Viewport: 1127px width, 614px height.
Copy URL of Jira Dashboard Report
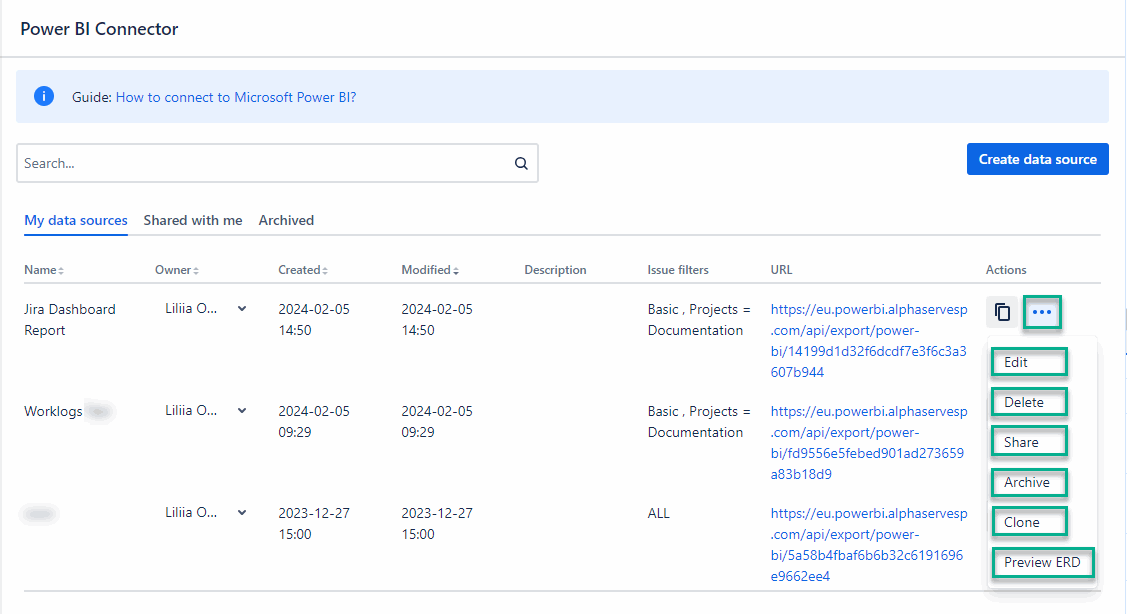coord(1002,313)
